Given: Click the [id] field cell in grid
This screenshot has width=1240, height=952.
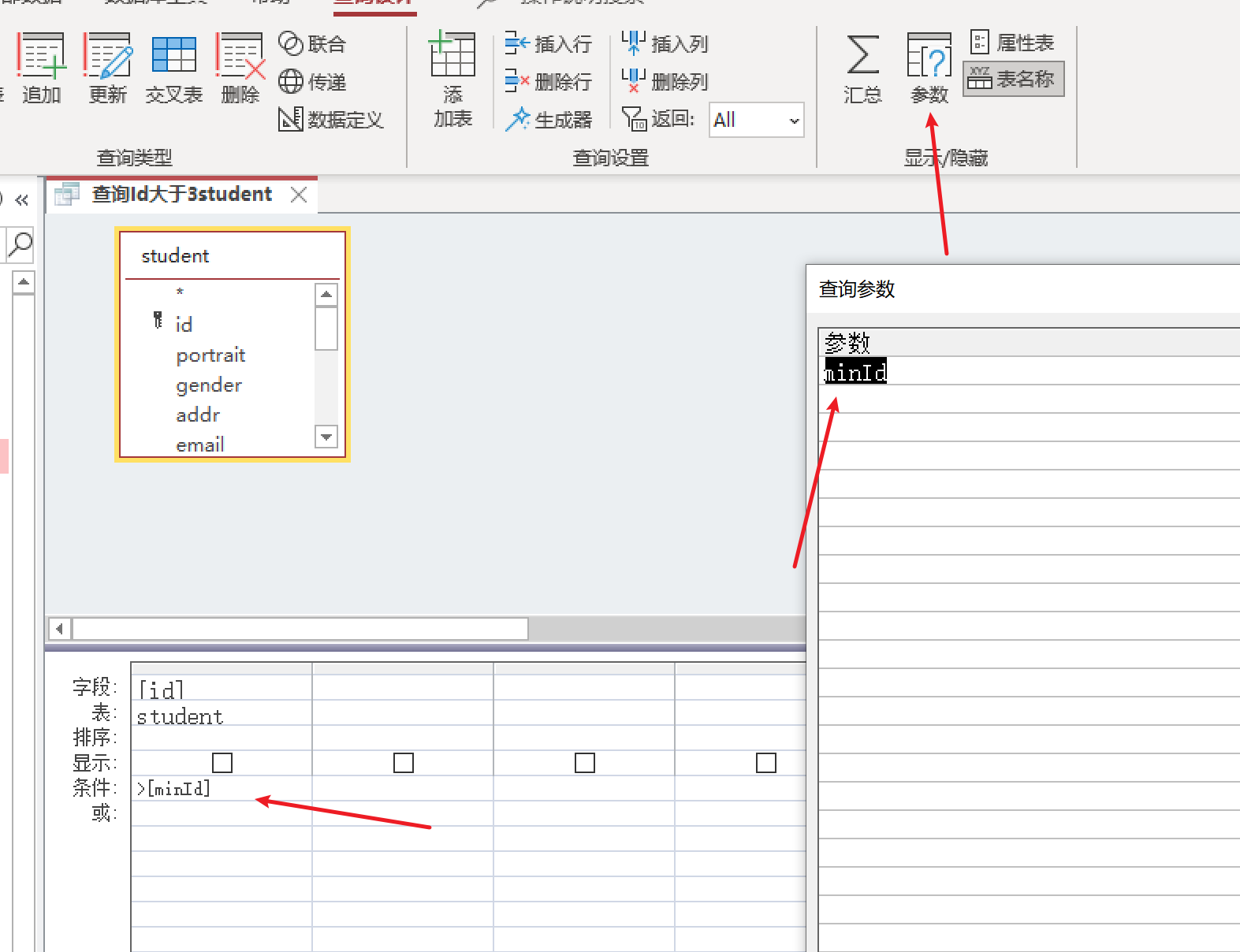Looking at the screenshot, I should click(x=221, y=690).
